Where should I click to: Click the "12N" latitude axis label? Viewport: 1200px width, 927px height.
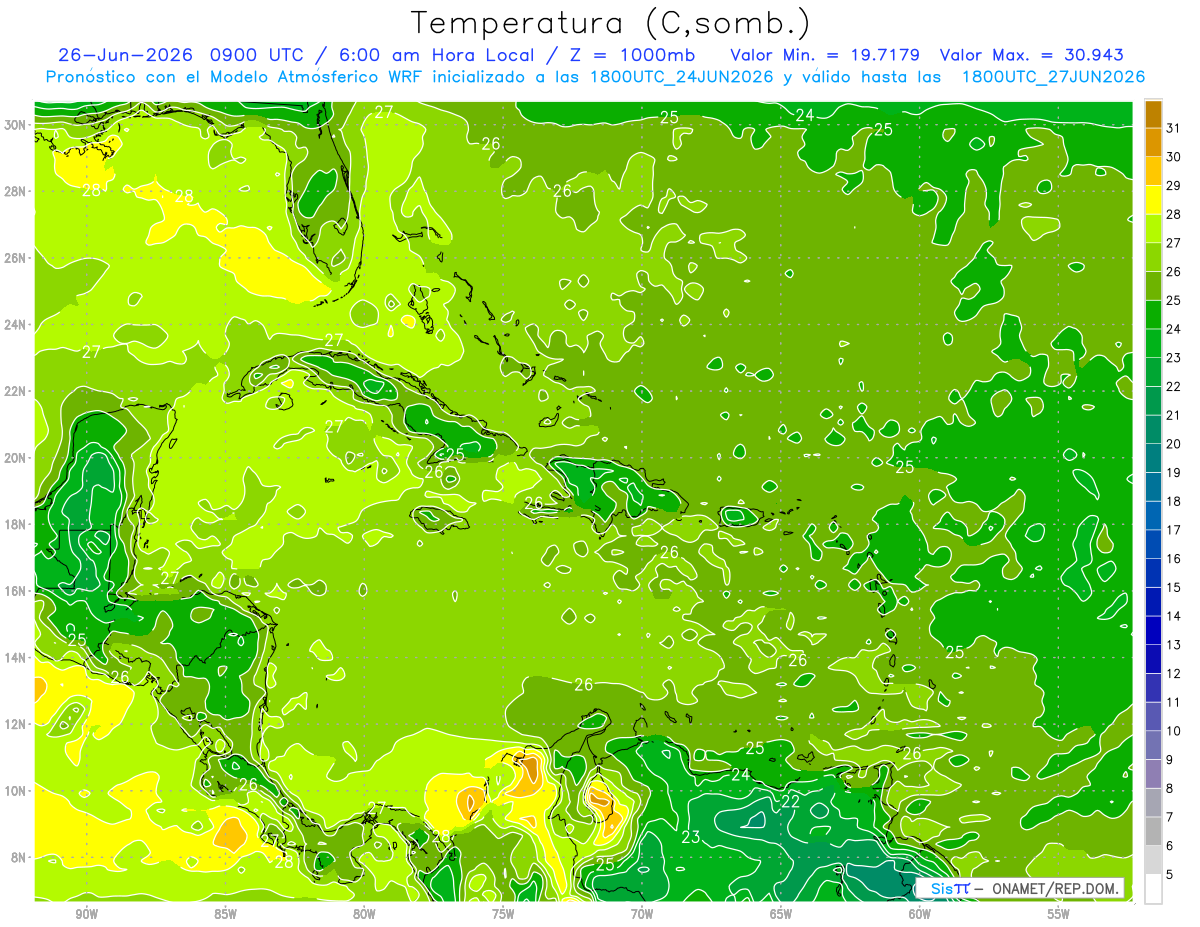click(x=16, y=724)
